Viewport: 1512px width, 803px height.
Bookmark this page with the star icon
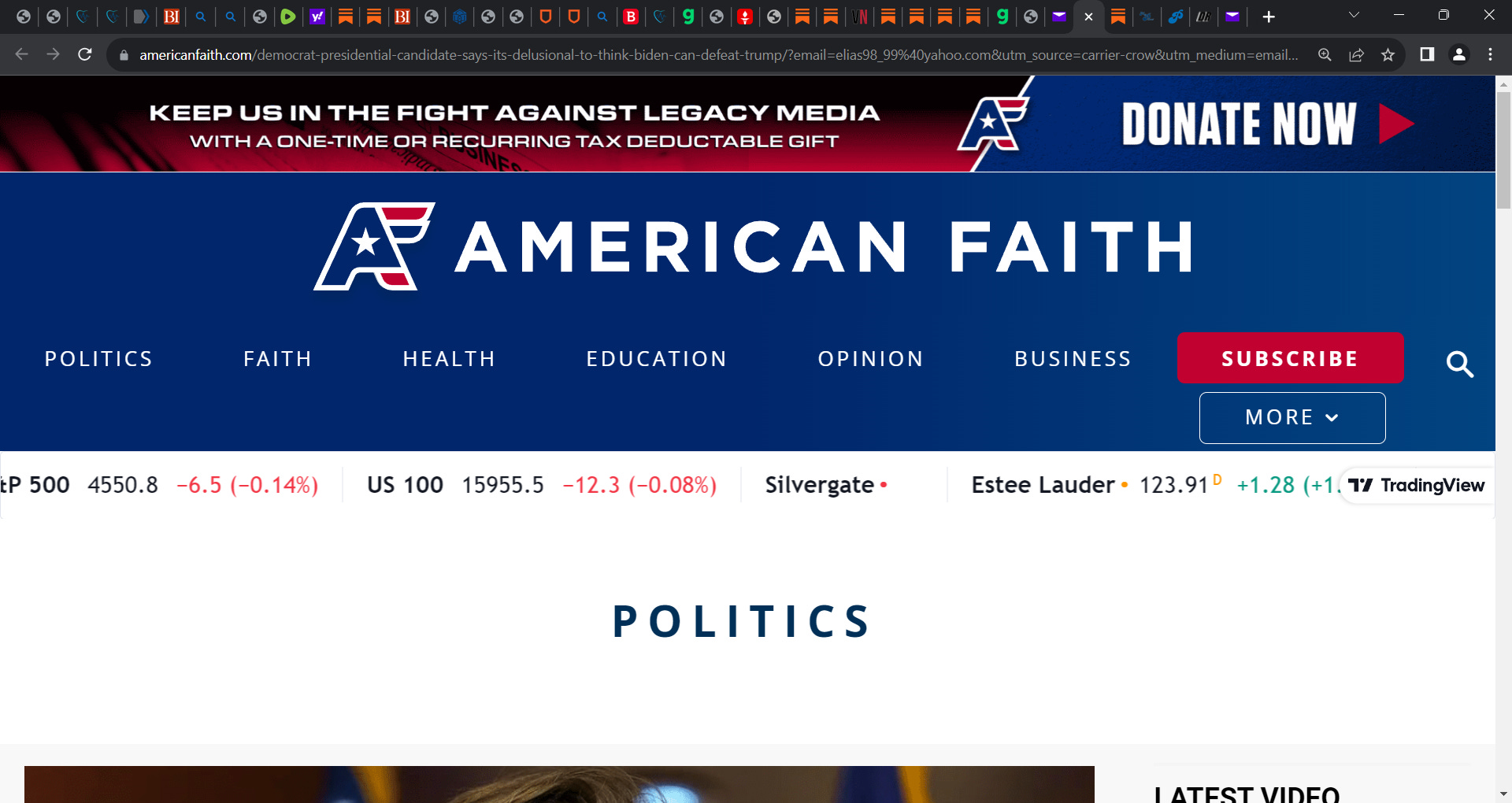(1388, 54)
